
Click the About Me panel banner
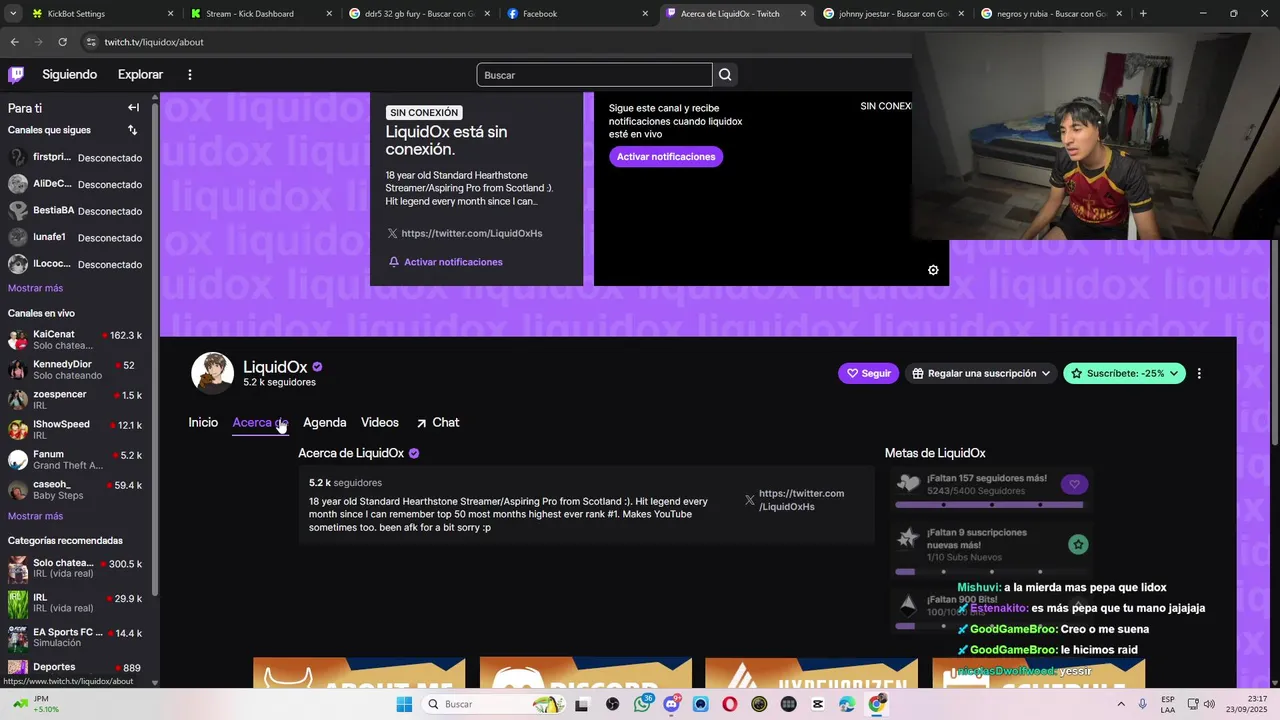(x=359, y=673)
